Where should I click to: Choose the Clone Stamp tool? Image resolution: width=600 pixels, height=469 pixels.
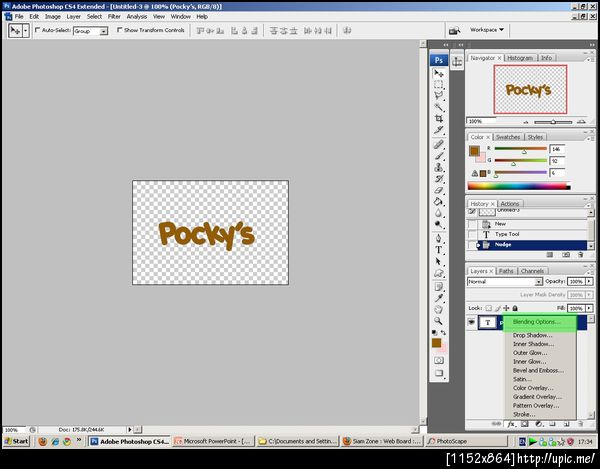(x=439, y=167)
